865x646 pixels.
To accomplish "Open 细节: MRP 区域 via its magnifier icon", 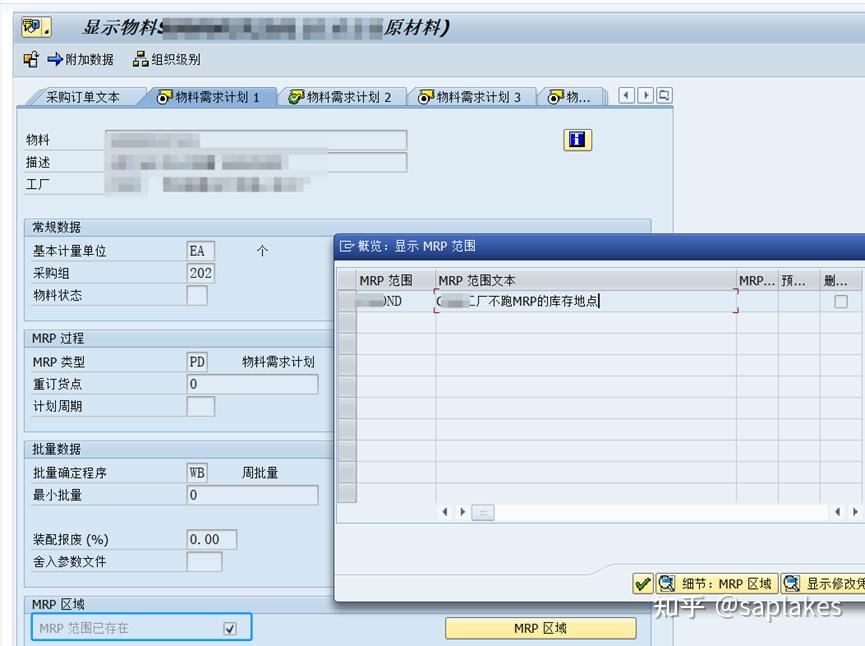I will pos(668,582).
